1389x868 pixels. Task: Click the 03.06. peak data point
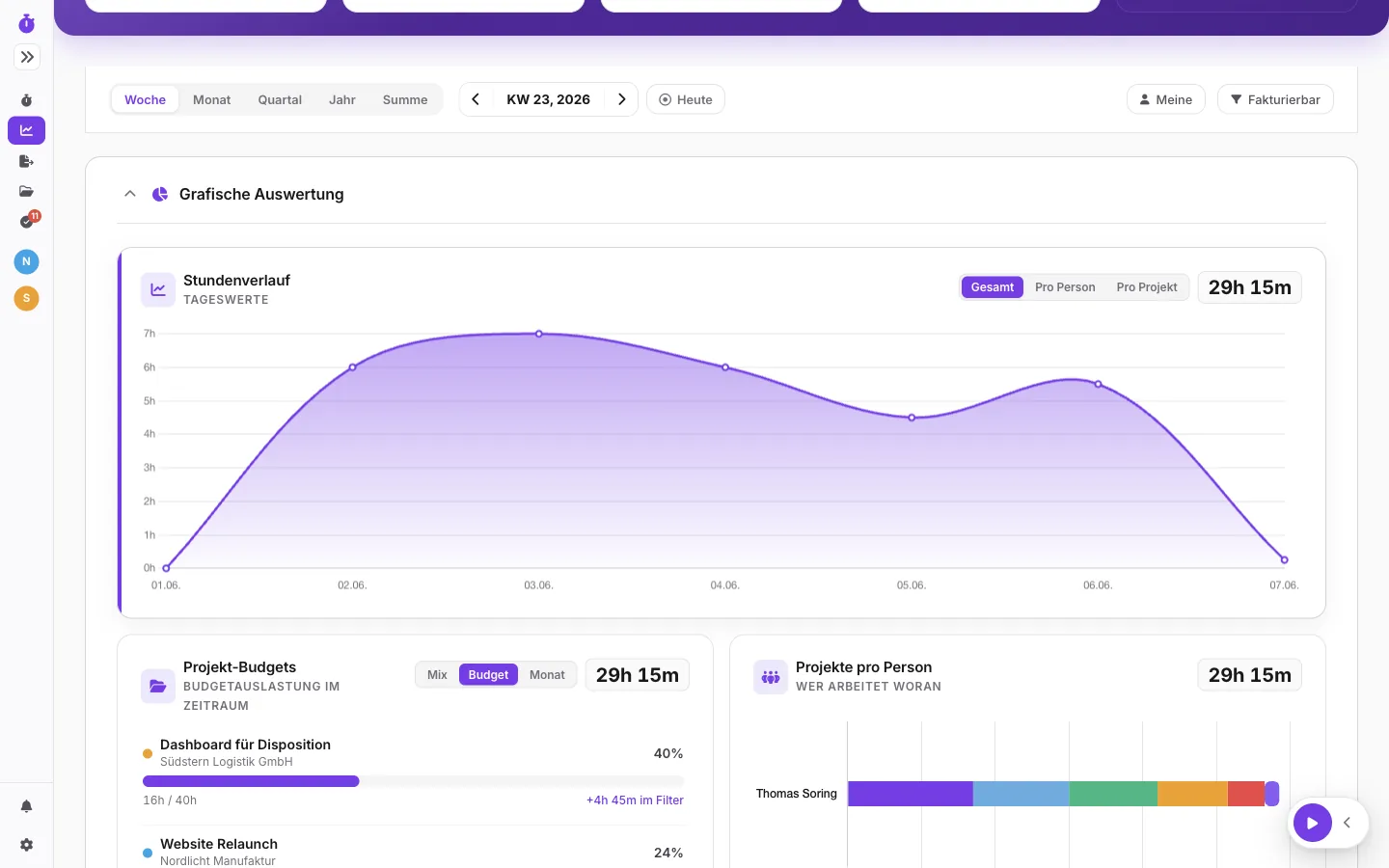(x=539, y=334)
